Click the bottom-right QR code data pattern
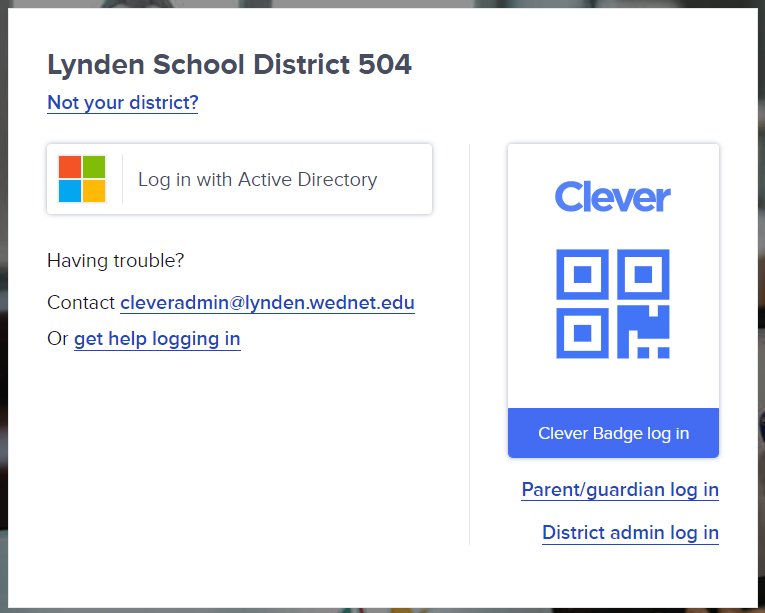The image size is (765, 613). (645, 333)
